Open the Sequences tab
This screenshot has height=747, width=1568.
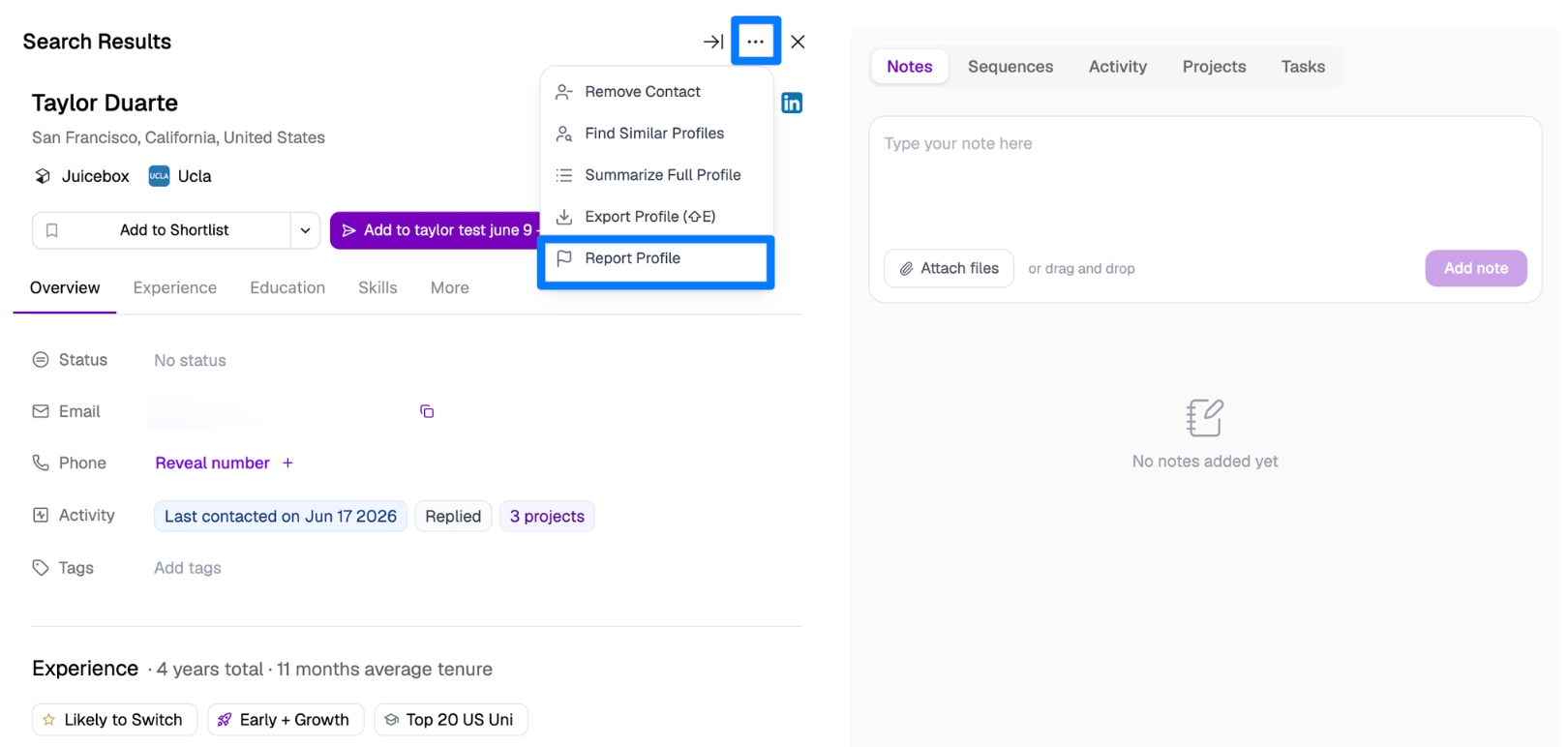pos(1010,67)
